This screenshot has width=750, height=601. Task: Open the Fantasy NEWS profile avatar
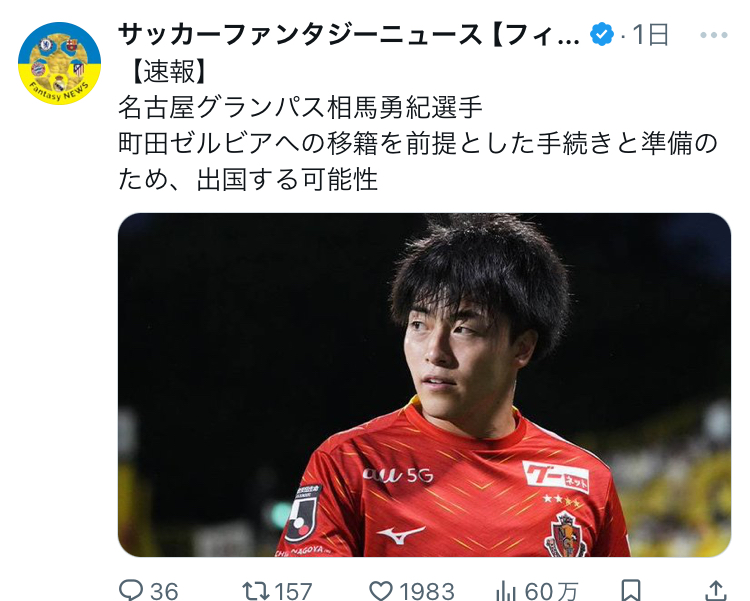60,63
